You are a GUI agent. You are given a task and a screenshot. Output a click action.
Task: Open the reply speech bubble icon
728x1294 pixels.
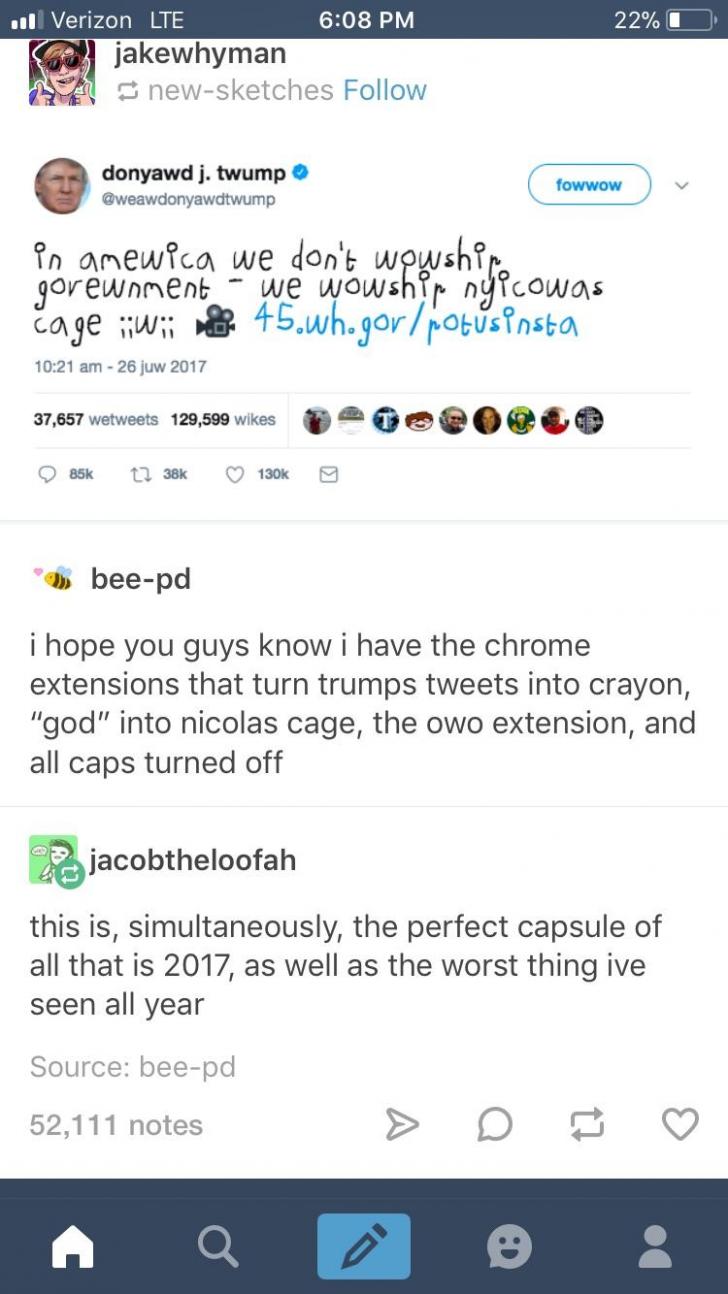coord(494,1125)
